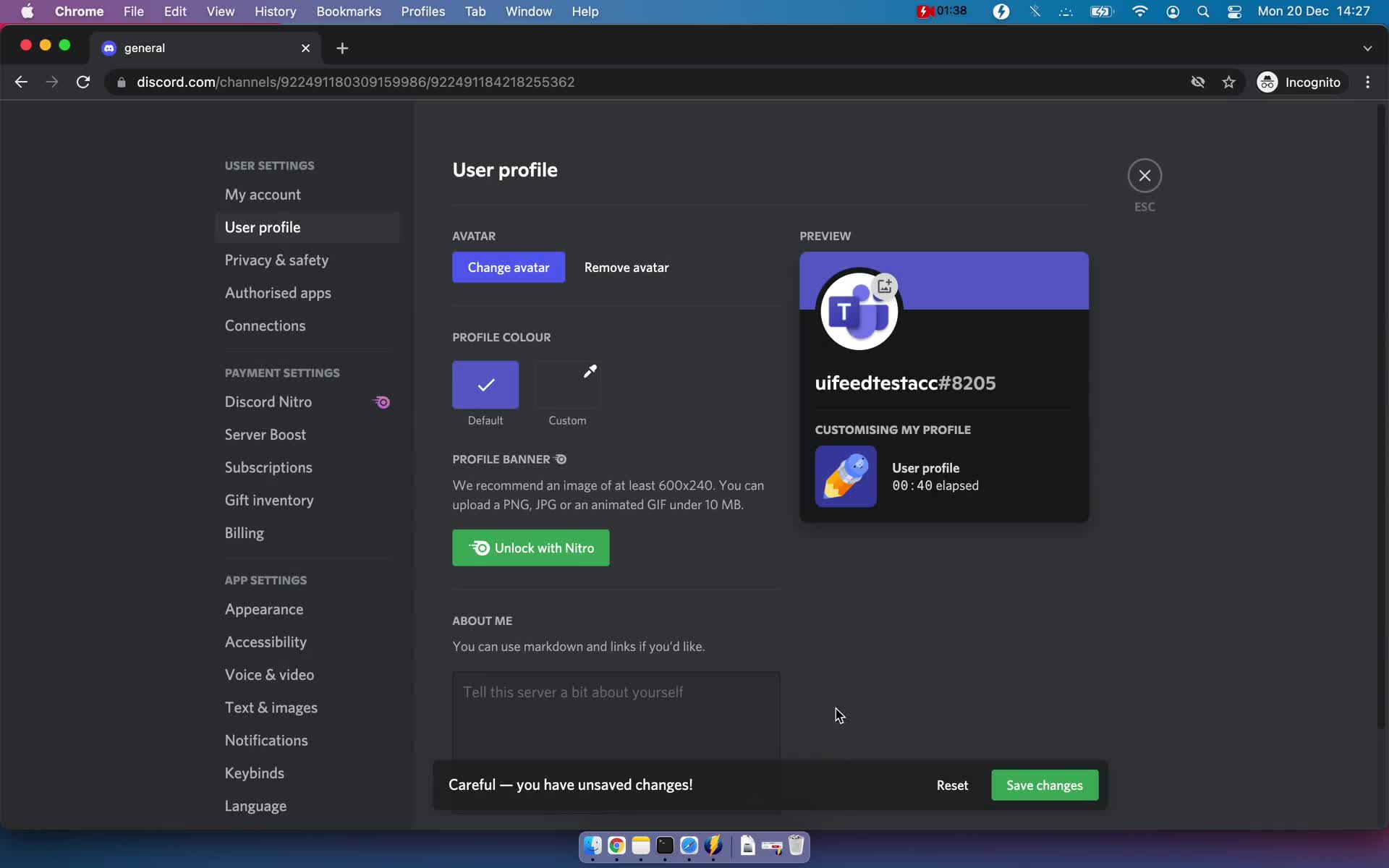Click the My account settings option
The image size is (1389, 868).
click(262, 195)
